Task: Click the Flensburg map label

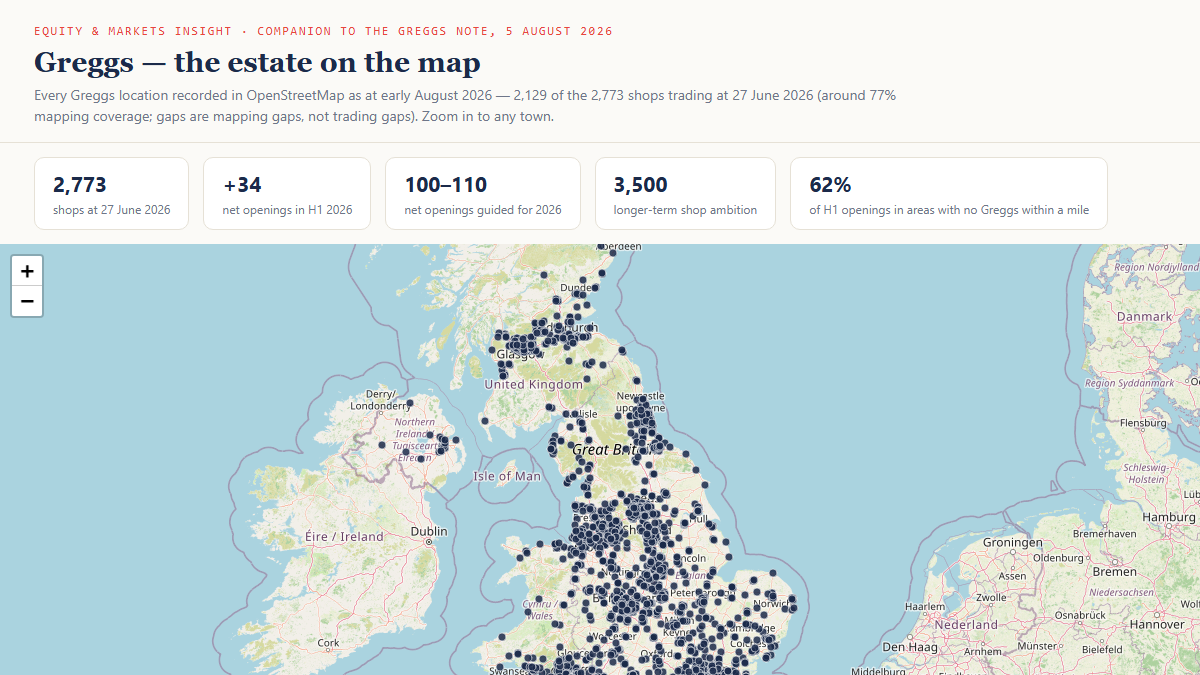Action: (1144, 422)
